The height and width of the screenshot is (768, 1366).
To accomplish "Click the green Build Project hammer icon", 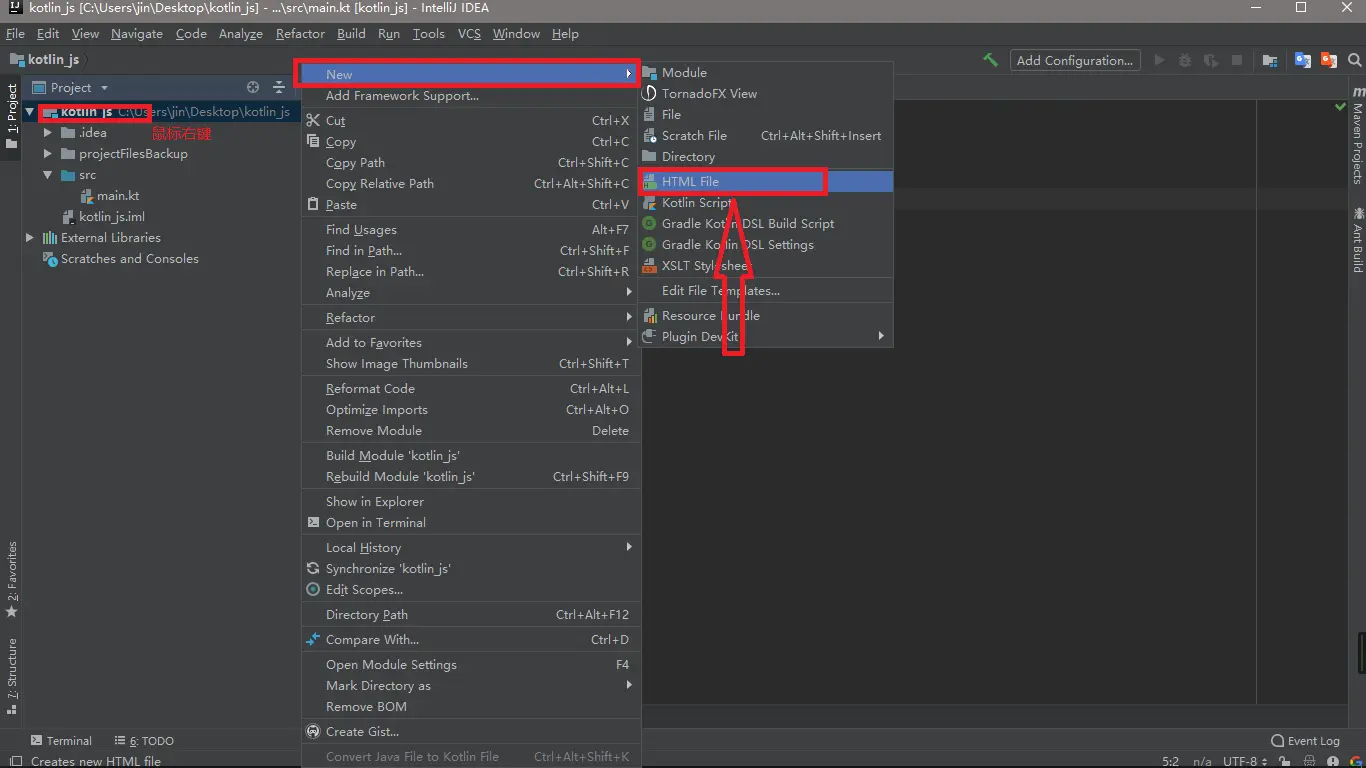I will coord(990,60).
